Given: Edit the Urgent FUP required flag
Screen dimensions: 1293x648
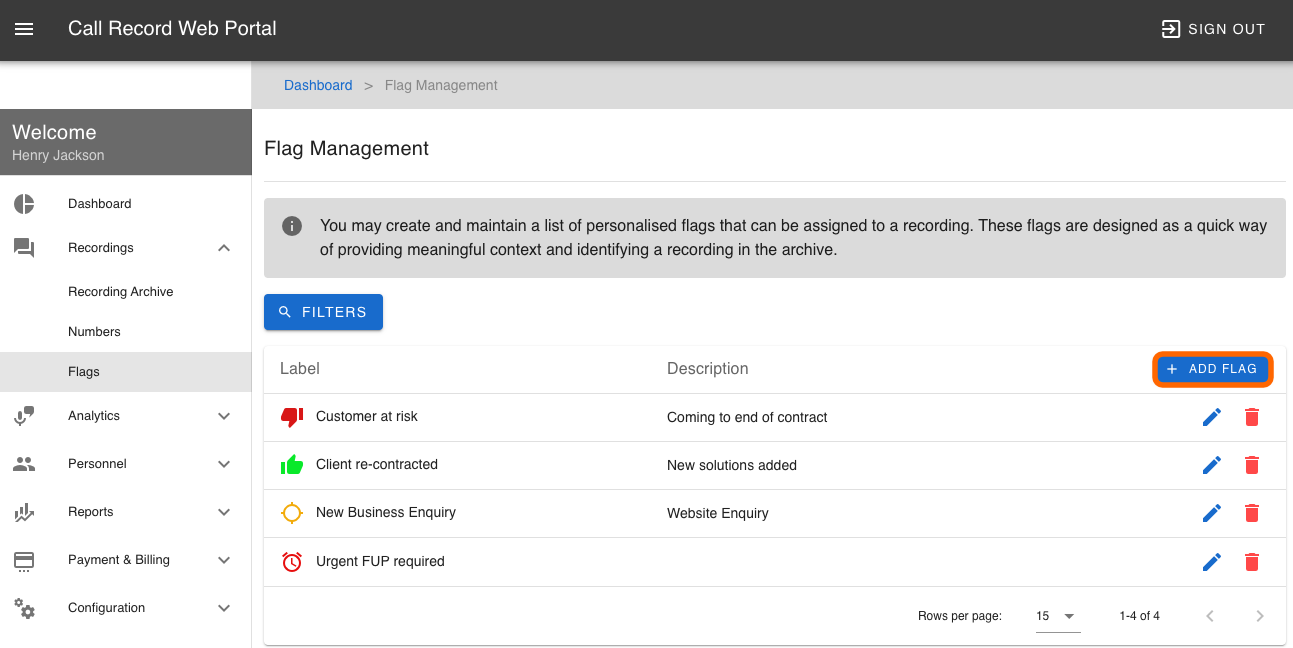Looking at the screenshot, I should 1212,561.
